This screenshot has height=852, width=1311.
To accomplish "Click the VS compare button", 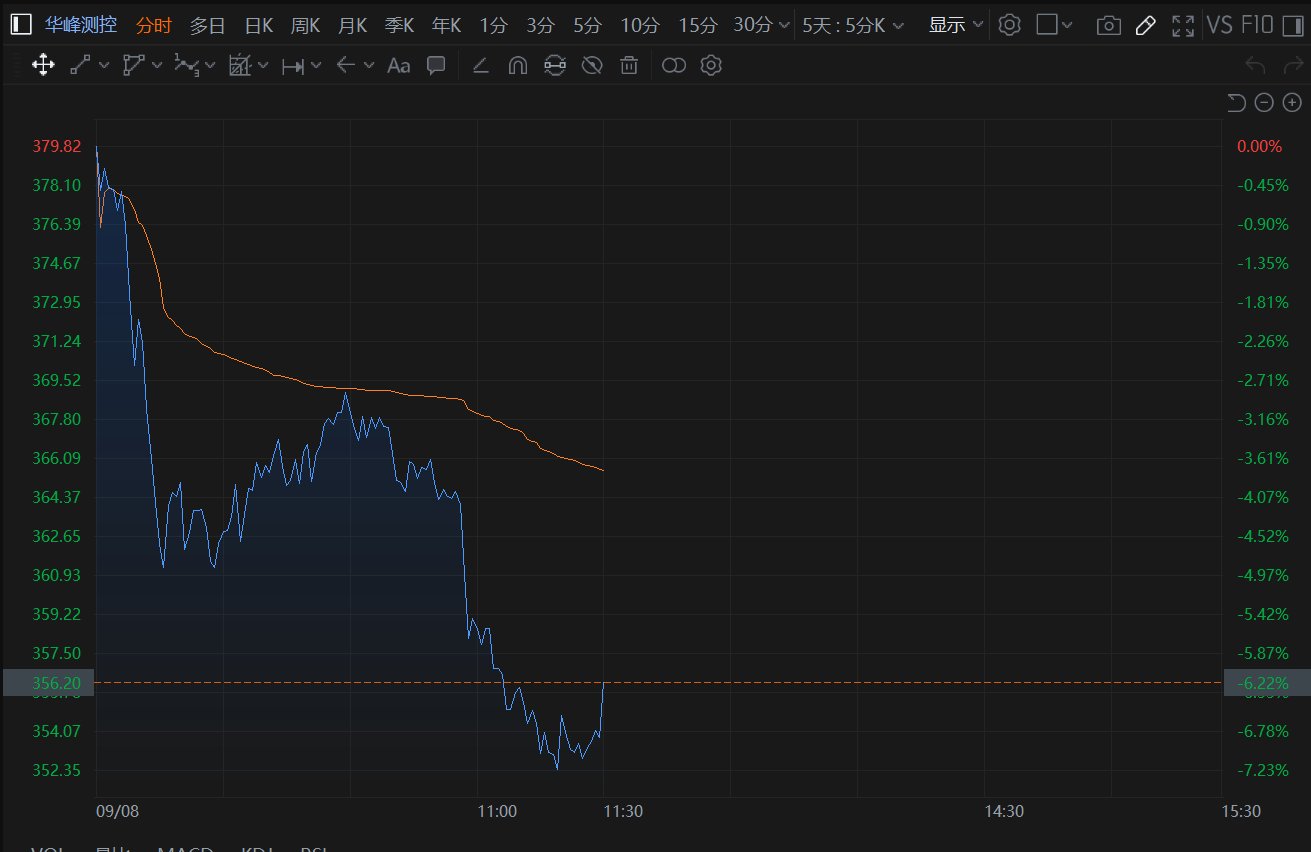I will [1219, 25].
